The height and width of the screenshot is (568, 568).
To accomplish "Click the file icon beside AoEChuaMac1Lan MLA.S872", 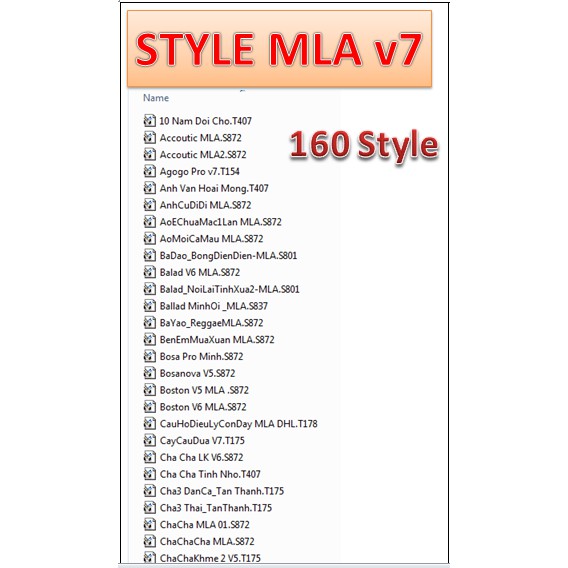I will [x=150, y=221].
